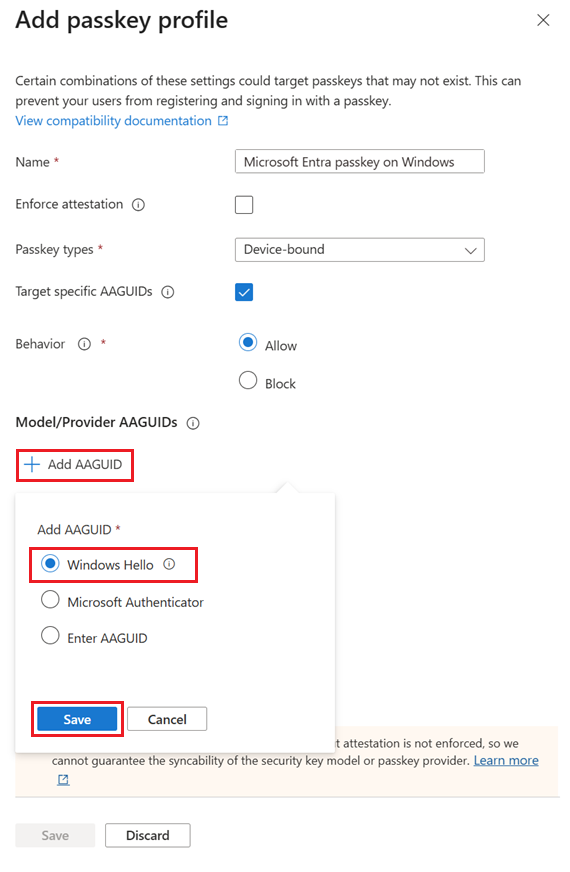Click the Behavior info icon
Image resolution: width=570 pixels, height=872 pixels.
pyautogui.click(x=84, y=344)
